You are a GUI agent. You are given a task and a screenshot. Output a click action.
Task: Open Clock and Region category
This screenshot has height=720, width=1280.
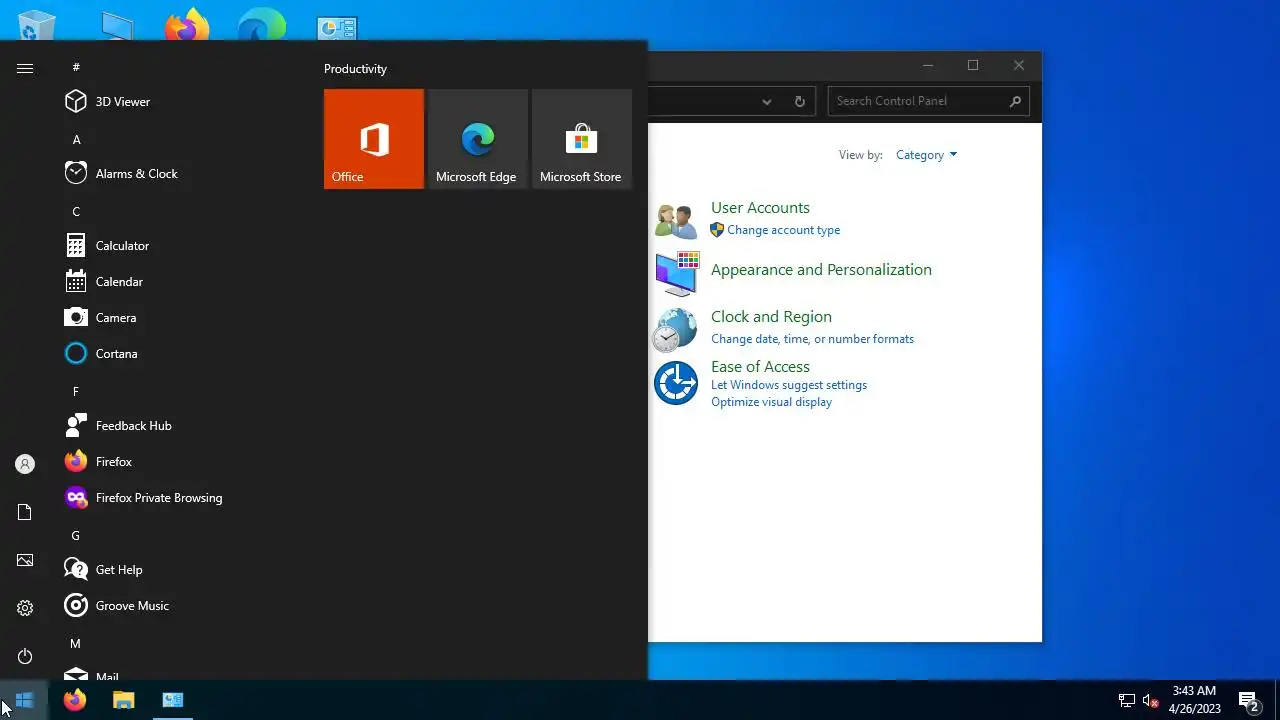(x=771, y=317)
